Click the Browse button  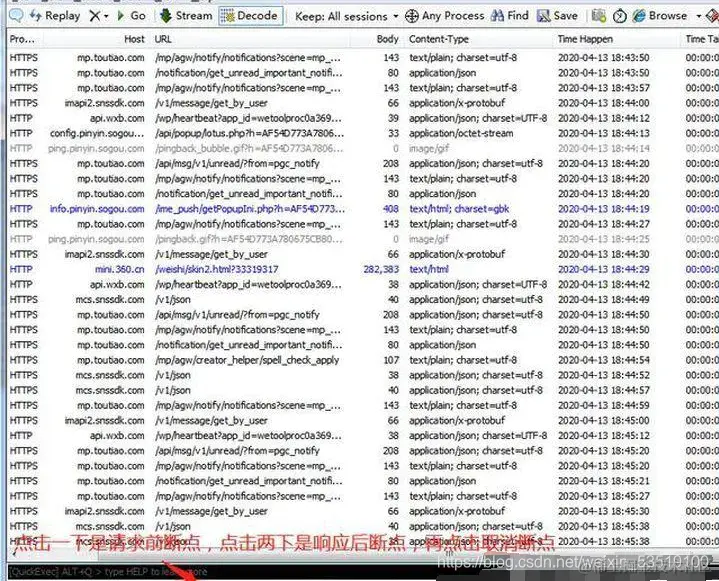tap(660, 16)
